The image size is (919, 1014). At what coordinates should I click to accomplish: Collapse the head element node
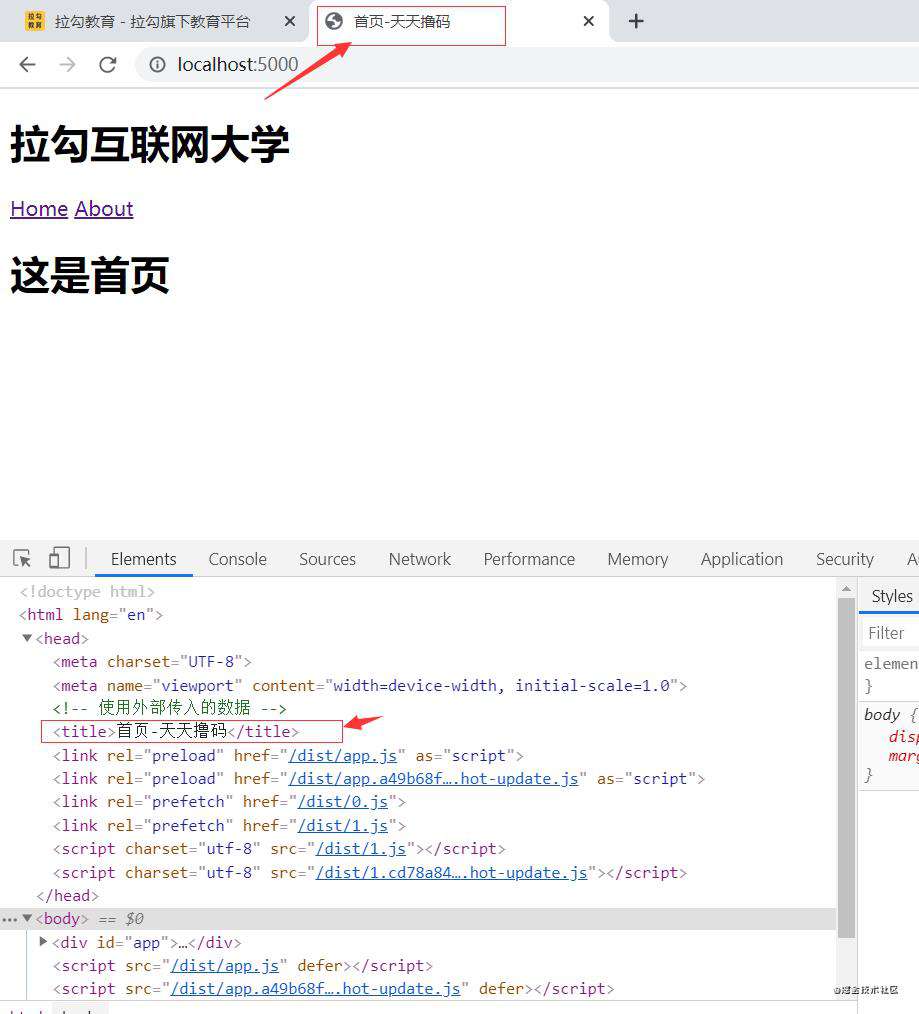pos(27,638)
